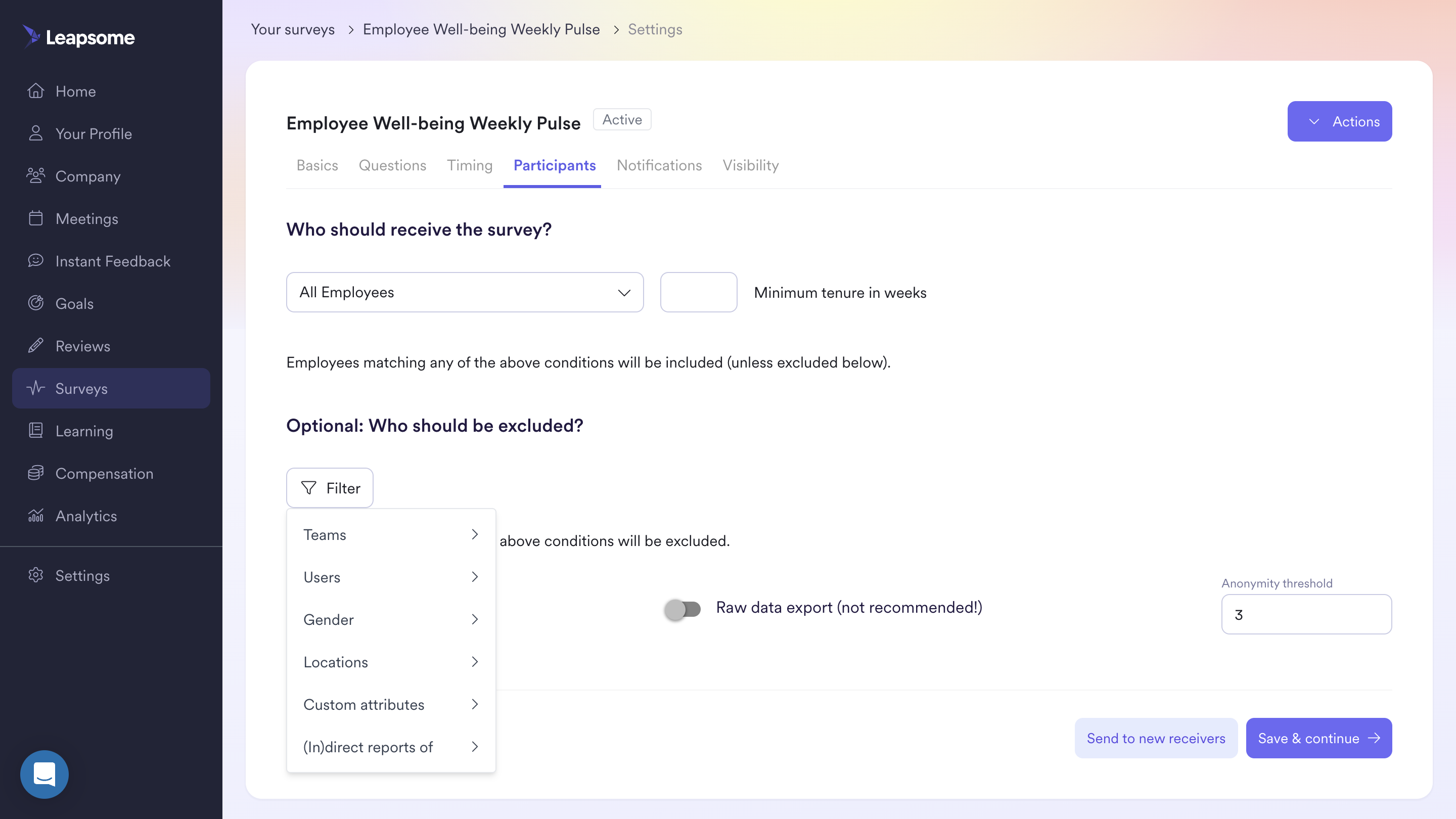The height and width of the screenshot is (819, 1456).
Task: Expand the Custom attributes submenu
Action: pos(391,704)
